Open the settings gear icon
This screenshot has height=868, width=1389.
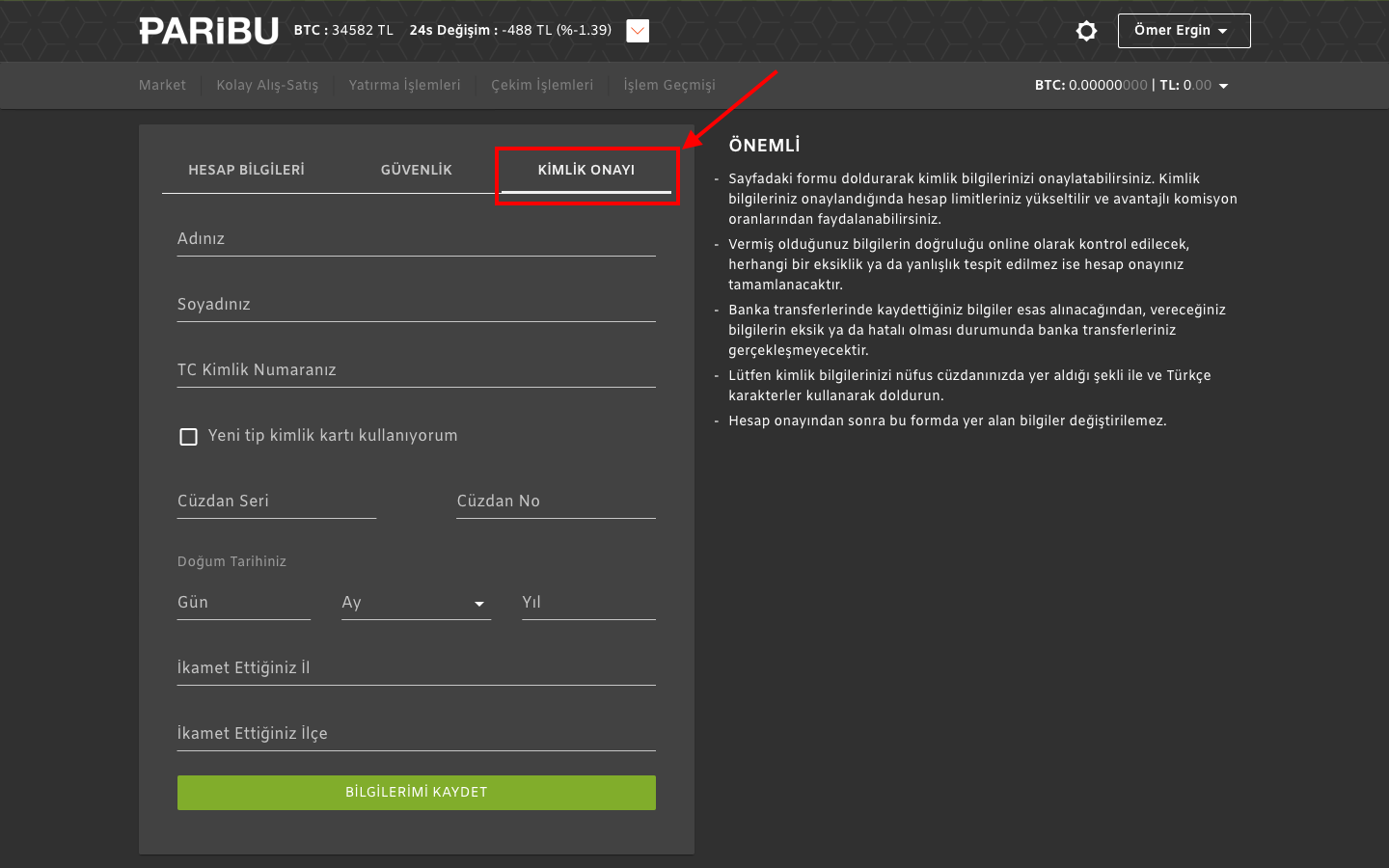[x=1086, y=30]
